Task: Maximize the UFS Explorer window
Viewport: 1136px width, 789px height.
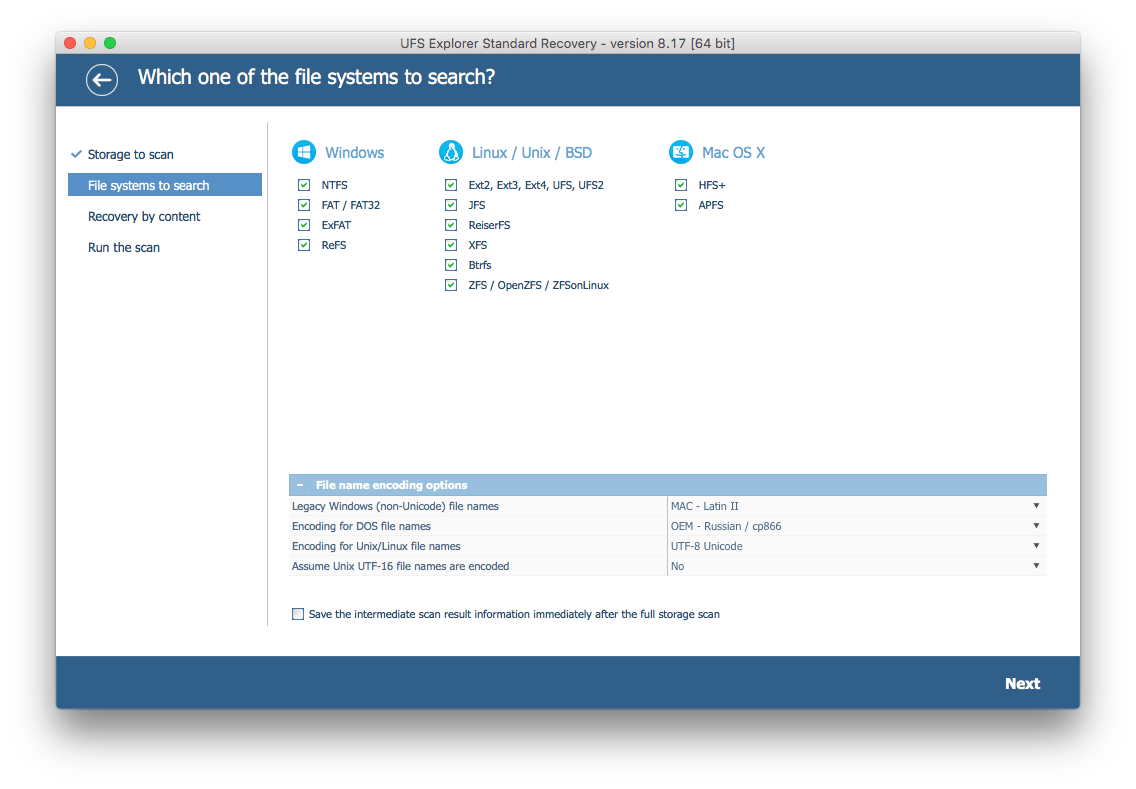Action: 110,43
